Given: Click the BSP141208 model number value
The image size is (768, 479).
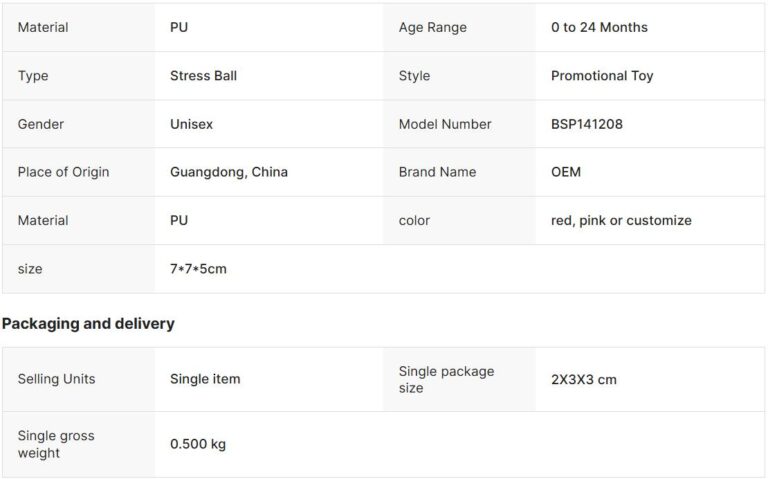Looking at the screenshot, I should click(x=587, y=124).
